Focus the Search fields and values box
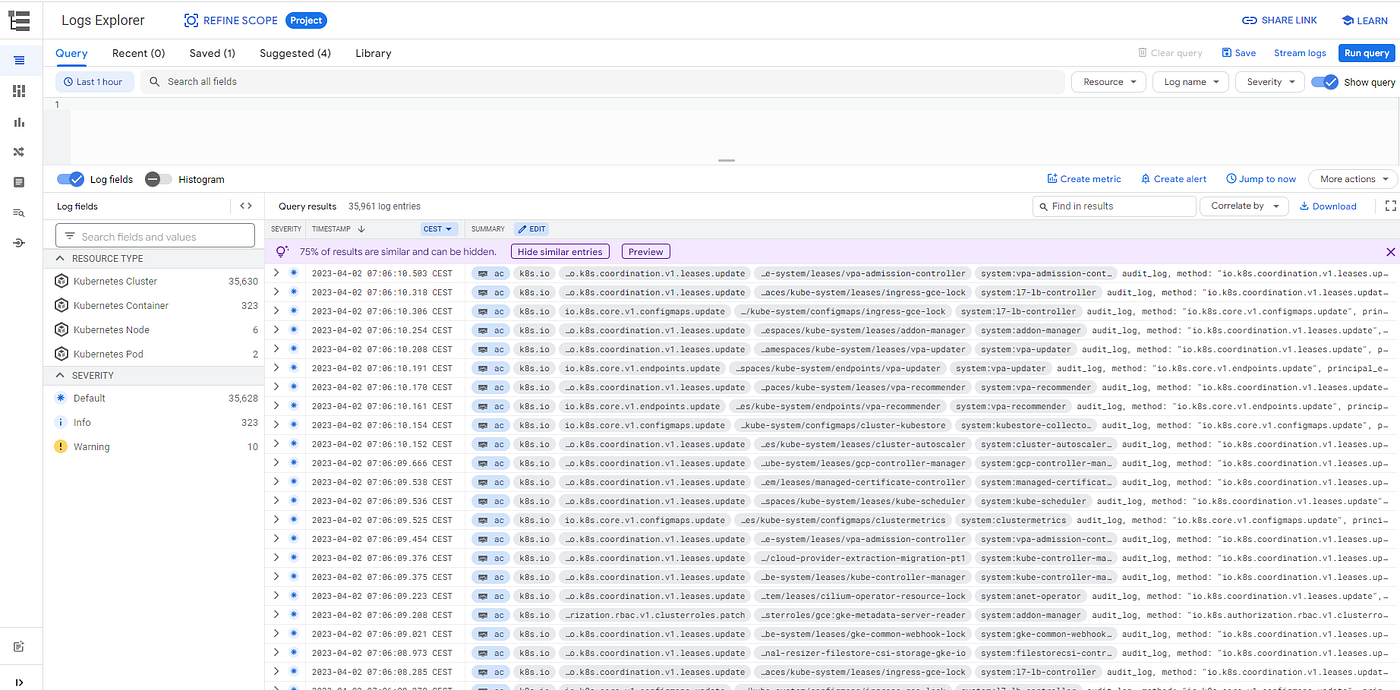Image resolution: width=1400 pixels, height=690 pixels. (155, 236)
